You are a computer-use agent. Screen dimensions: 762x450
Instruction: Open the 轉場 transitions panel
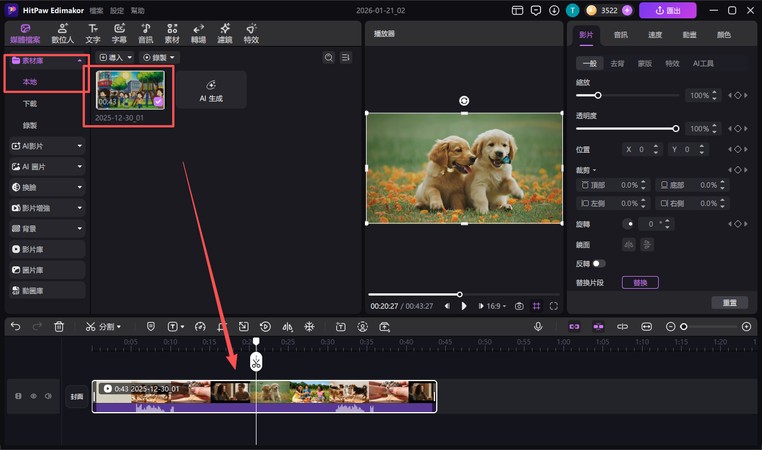198,34
